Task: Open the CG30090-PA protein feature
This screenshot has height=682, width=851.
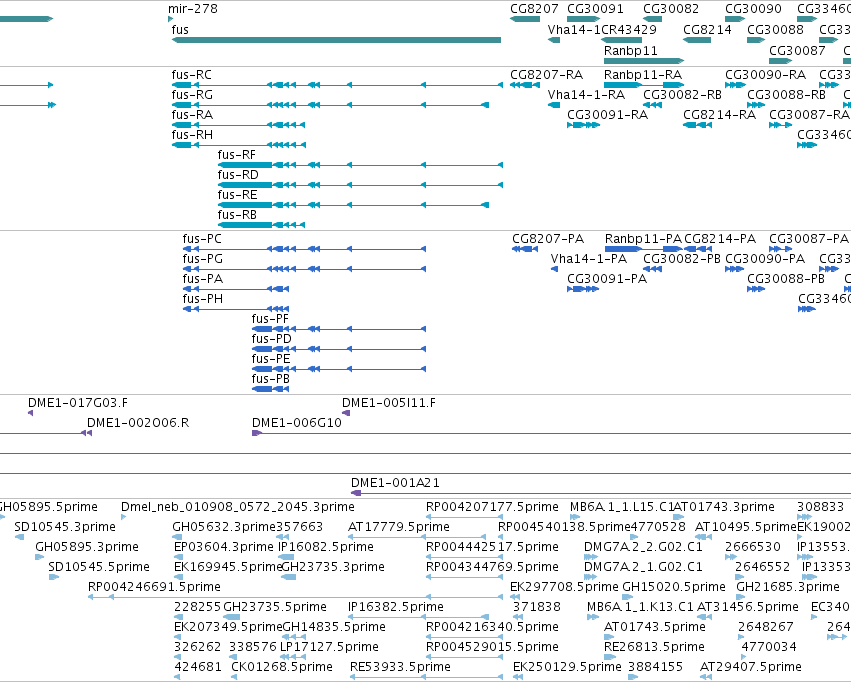Action: 735,269
